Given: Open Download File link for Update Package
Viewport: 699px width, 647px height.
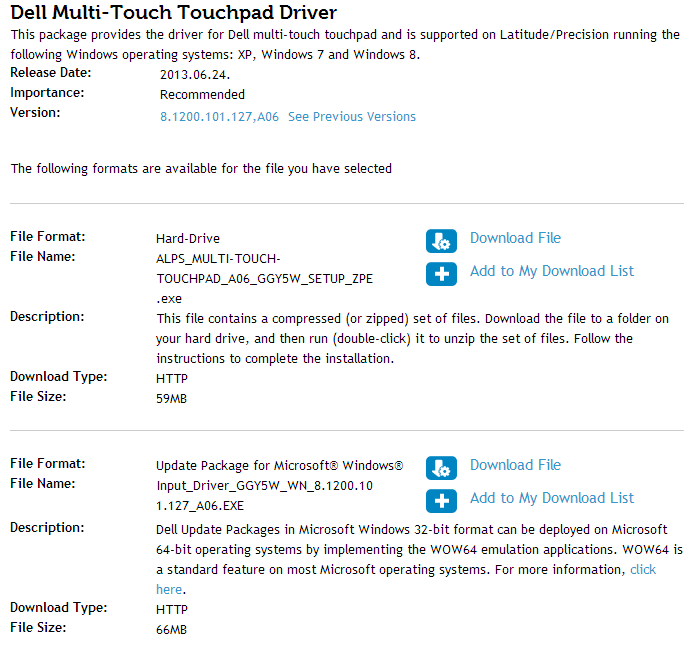Looking at the screenshot, I should click(x=515, y=465).
